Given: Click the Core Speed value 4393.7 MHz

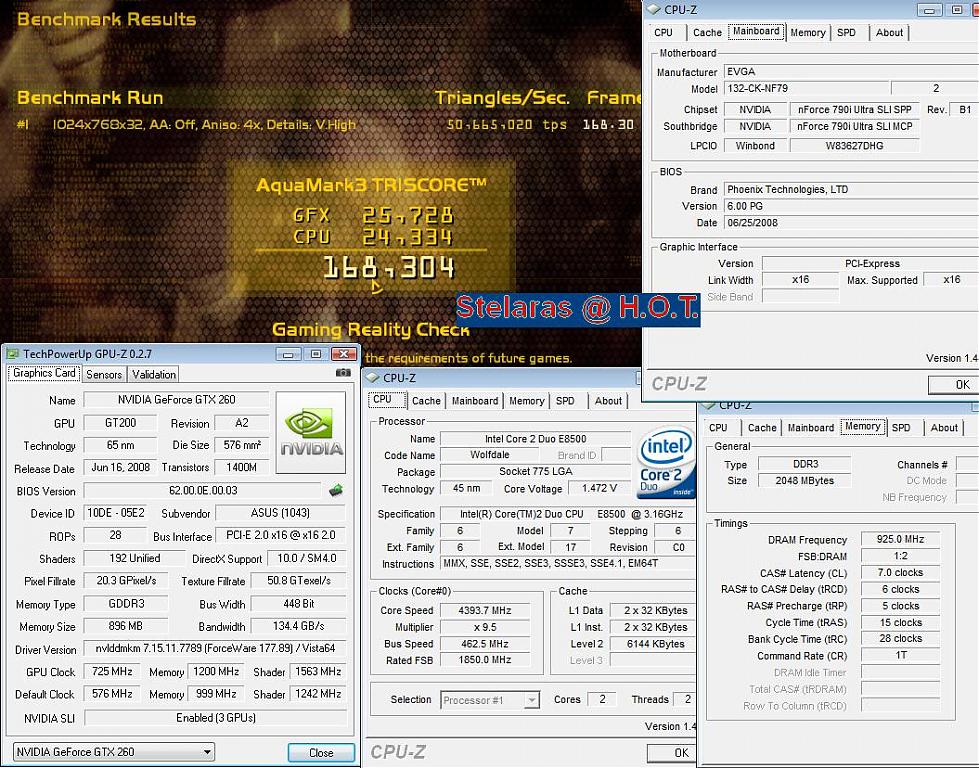Looking at the screenshot, I should [485, 611].
